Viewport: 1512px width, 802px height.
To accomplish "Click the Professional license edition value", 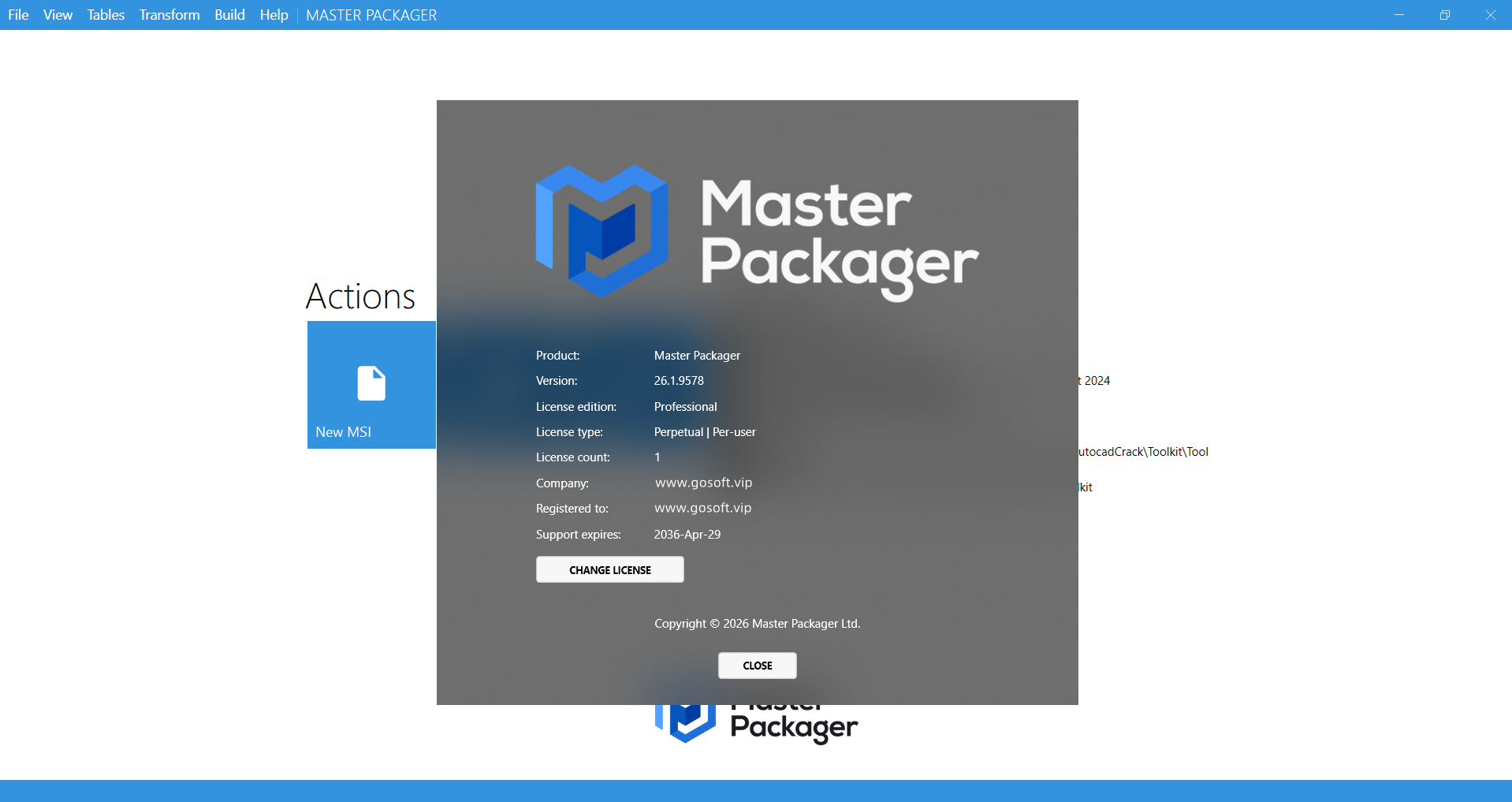I will (686, 407).
